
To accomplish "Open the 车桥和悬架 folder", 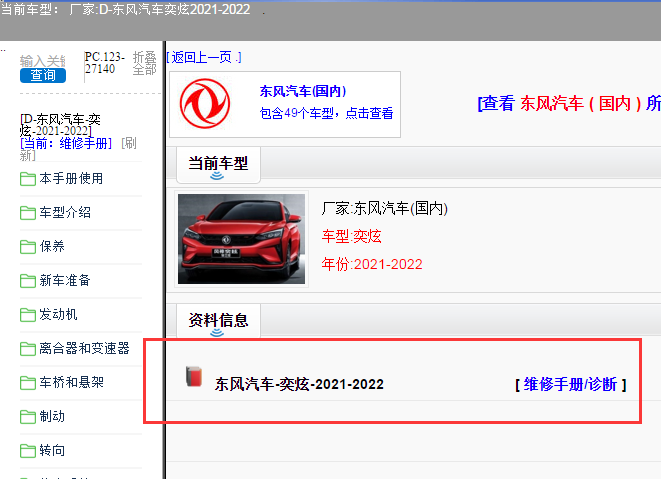I will click(71, 382).
